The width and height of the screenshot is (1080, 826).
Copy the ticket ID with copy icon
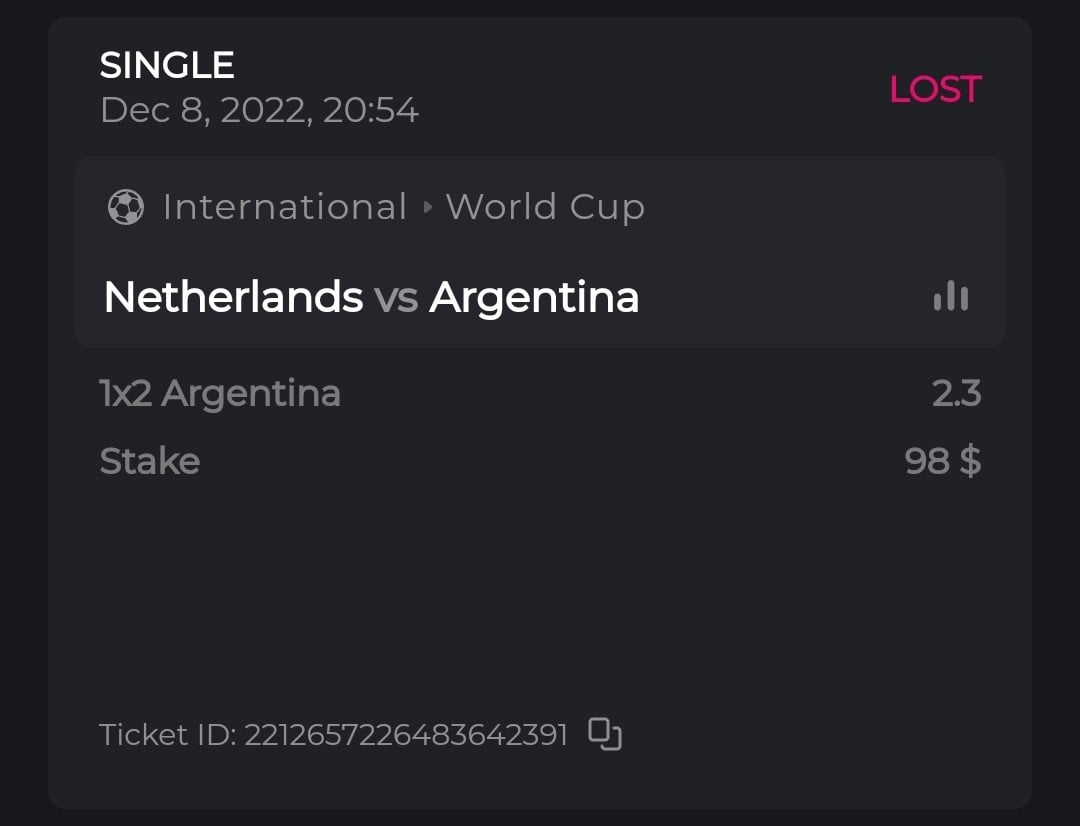click(605, 734)
